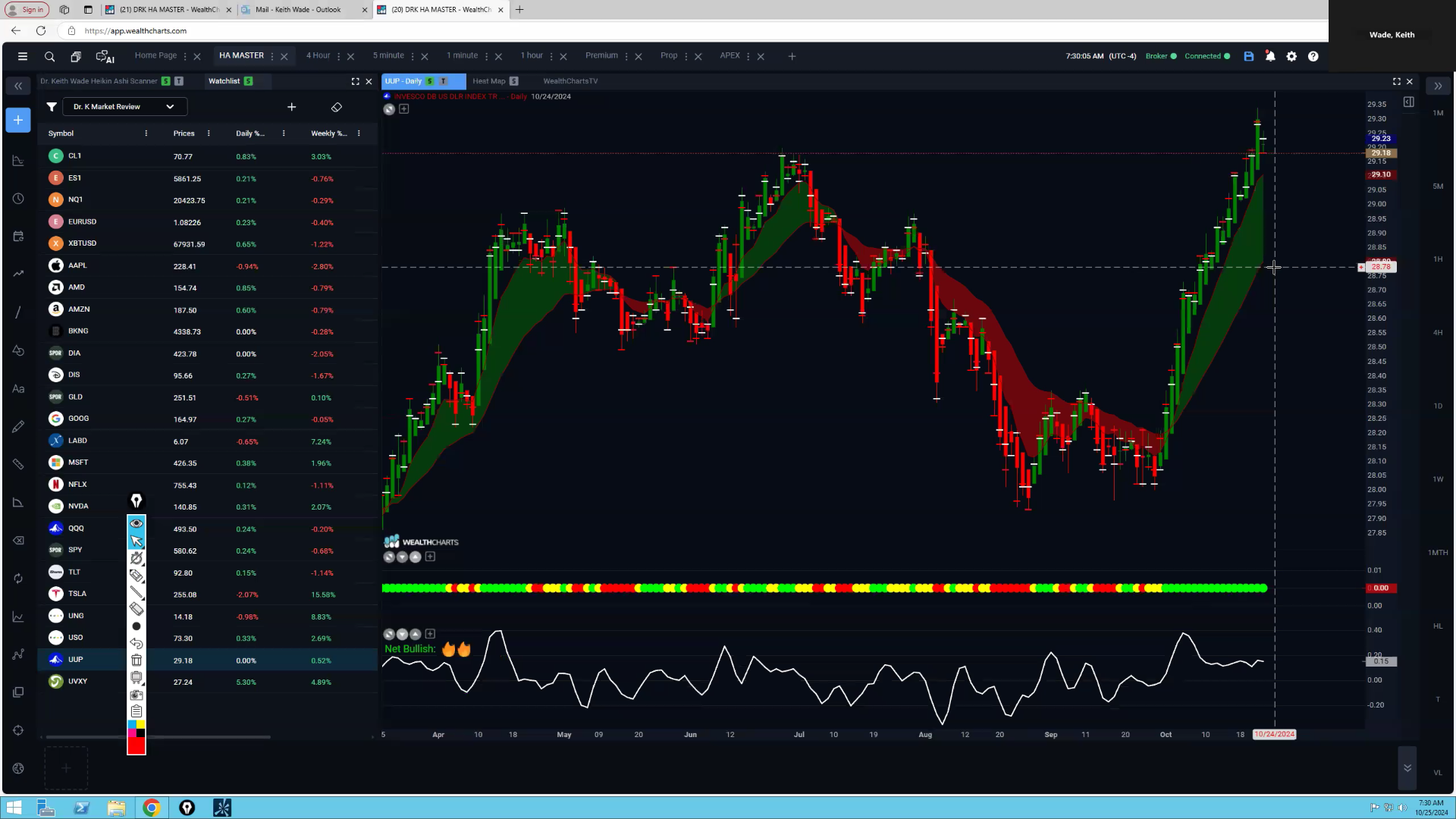Image resolution: width=1456 pixels, height=819 pixels.
Task: Toggle S badge on Heat Map tab
Action: [514, 81]
